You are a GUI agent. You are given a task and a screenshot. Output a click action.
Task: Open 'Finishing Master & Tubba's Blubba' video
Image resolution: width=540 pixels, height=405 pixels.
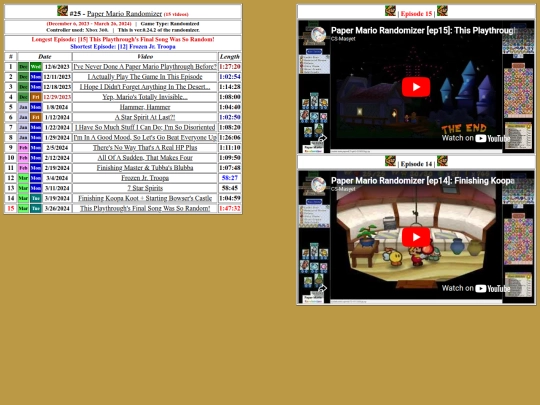(x=145, y=168)
